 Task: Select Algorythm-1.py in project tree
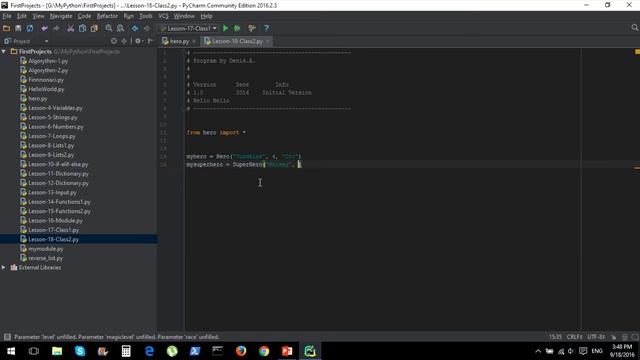pyautogui.click(x=48, y=61)
